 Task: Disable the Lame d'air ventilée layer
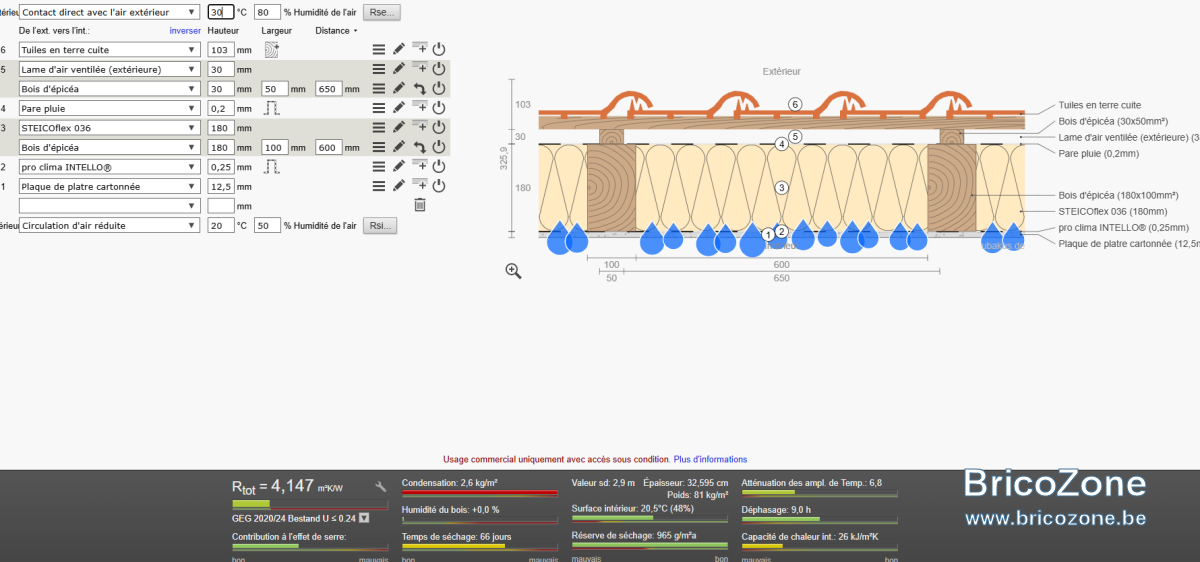[438, 69]
